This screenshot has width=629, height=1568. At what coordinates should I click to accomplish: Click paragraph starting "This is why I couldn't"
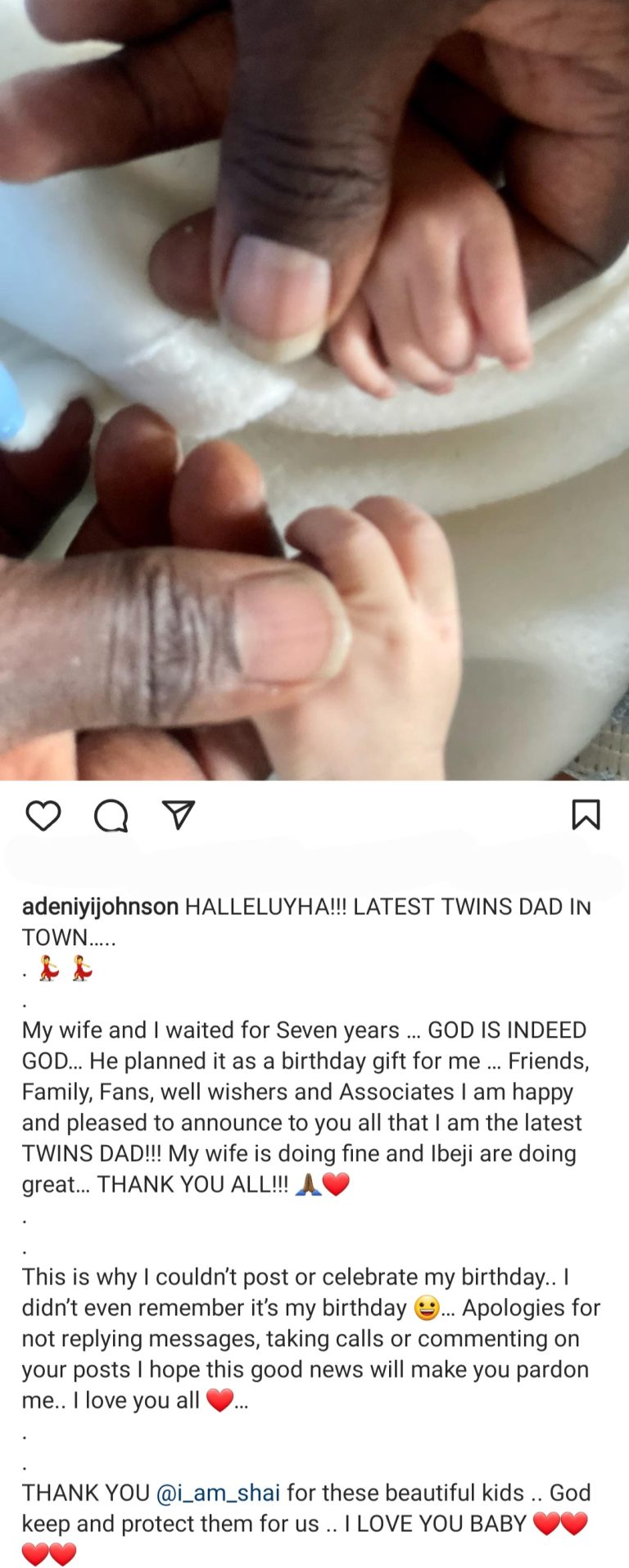point(311,1339)
